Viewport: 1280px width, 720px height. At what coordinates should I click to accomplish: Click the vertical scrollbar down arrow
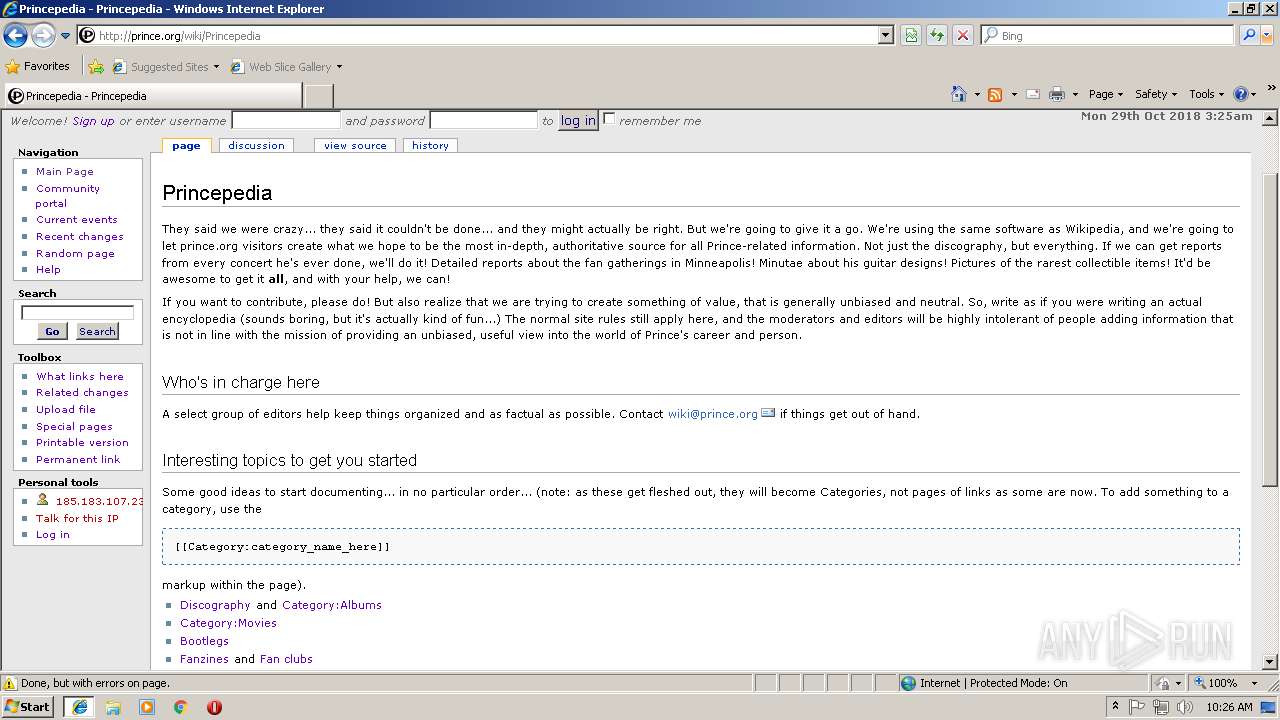1270,661
